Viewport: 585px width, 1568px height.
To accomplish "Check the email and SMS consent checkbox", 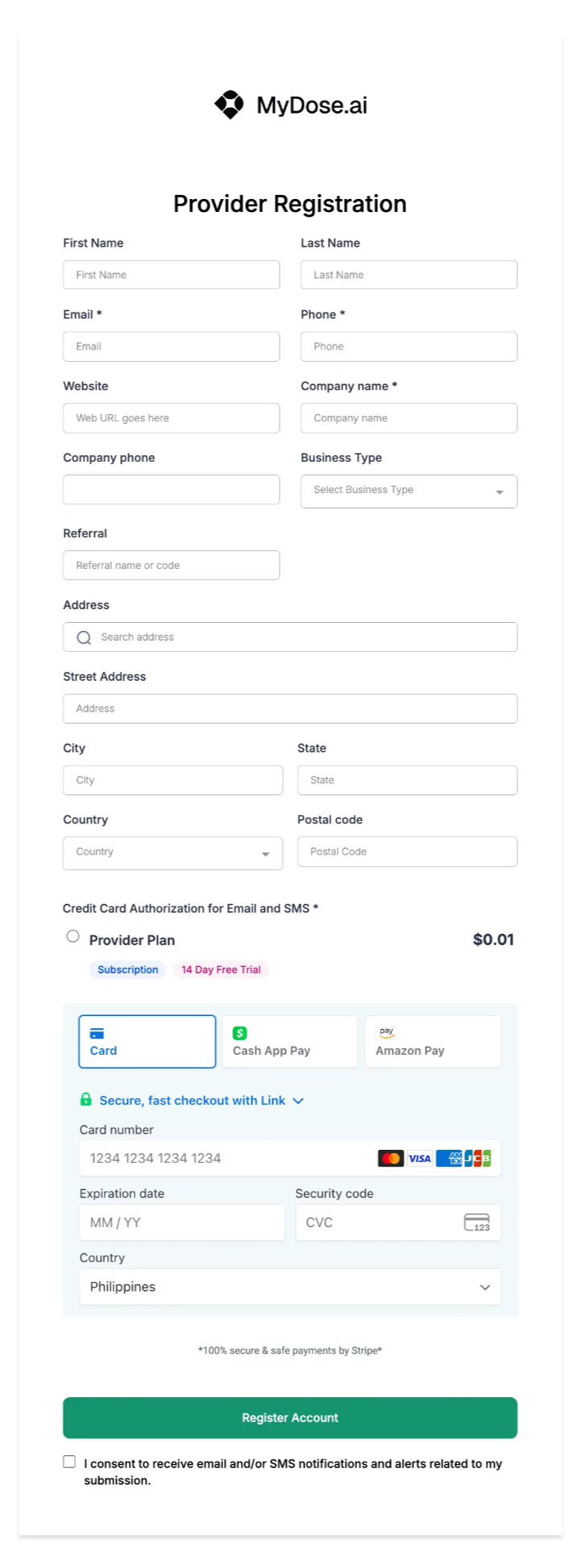I will (x=70, y=1462).
